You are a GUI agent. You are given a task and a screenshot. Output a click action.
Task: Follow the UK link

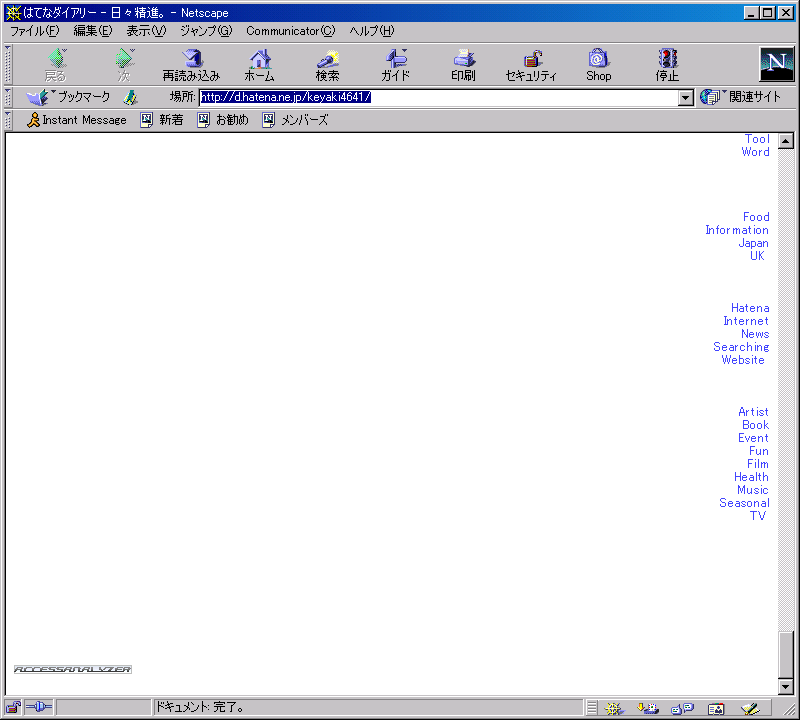[x=757, y=256]
